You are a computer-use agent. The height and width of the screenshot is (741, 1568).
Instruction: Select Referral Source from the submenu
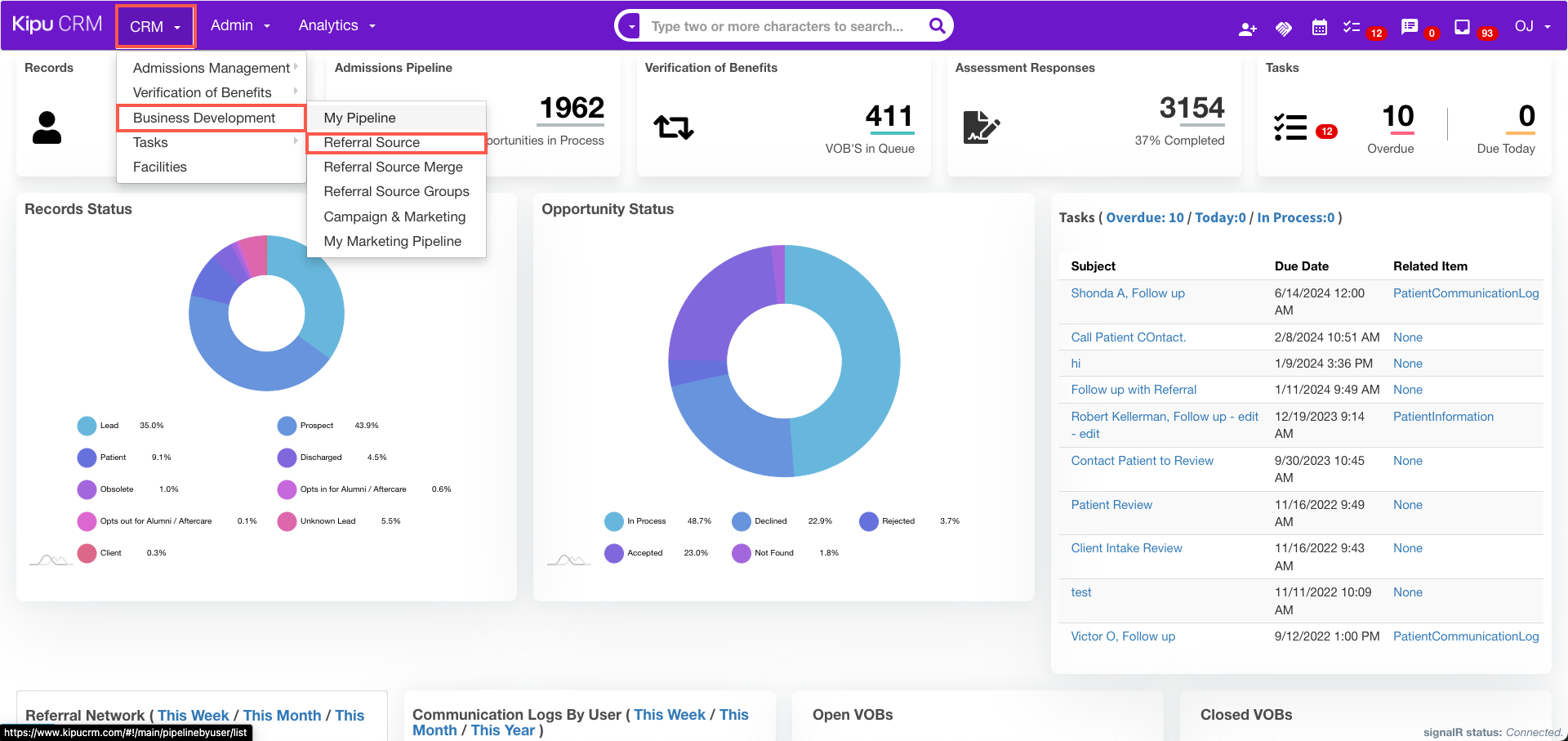[372, 142]
